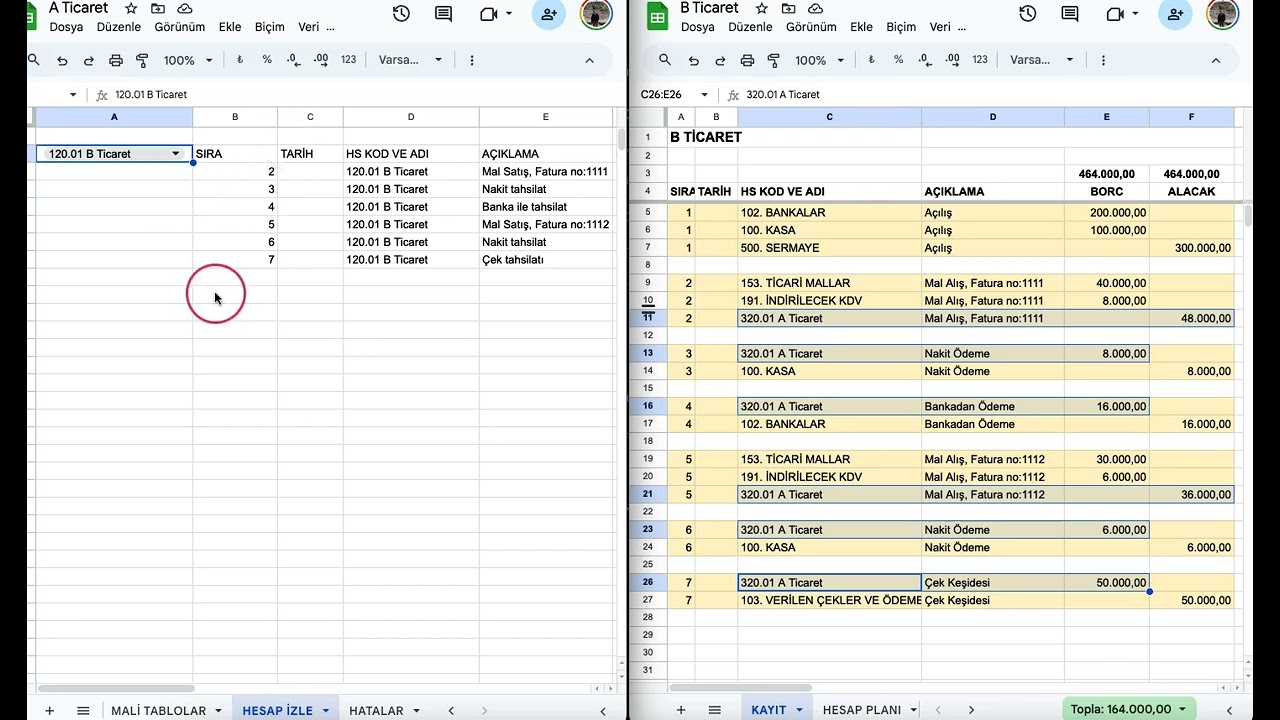Open font dropdown Varsa... in B Ticaret
This screenshot has height=720, width=1280.
click(1041, 60)
